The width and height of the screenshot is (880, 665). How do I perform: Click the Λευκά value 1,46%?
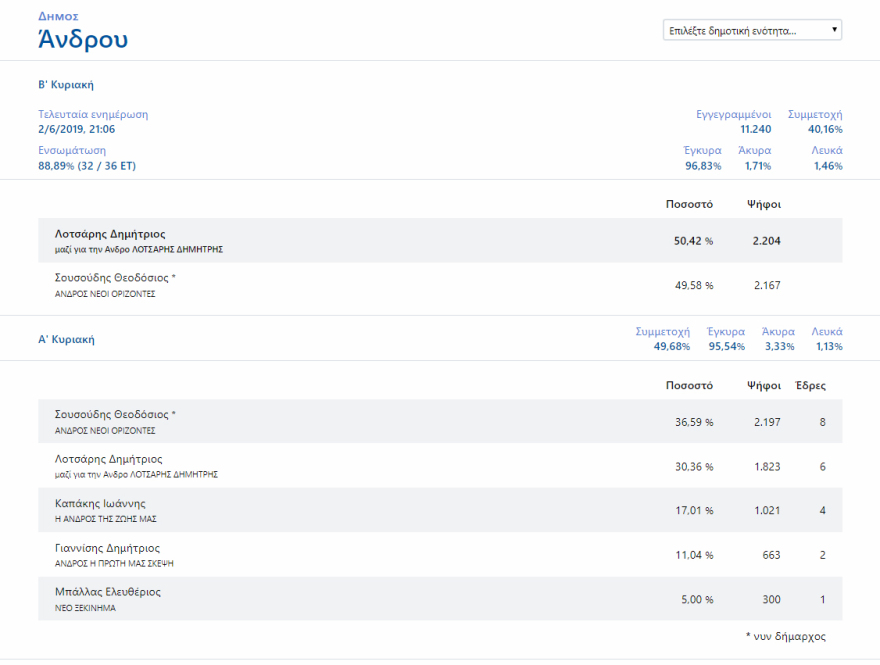(826, 166)
